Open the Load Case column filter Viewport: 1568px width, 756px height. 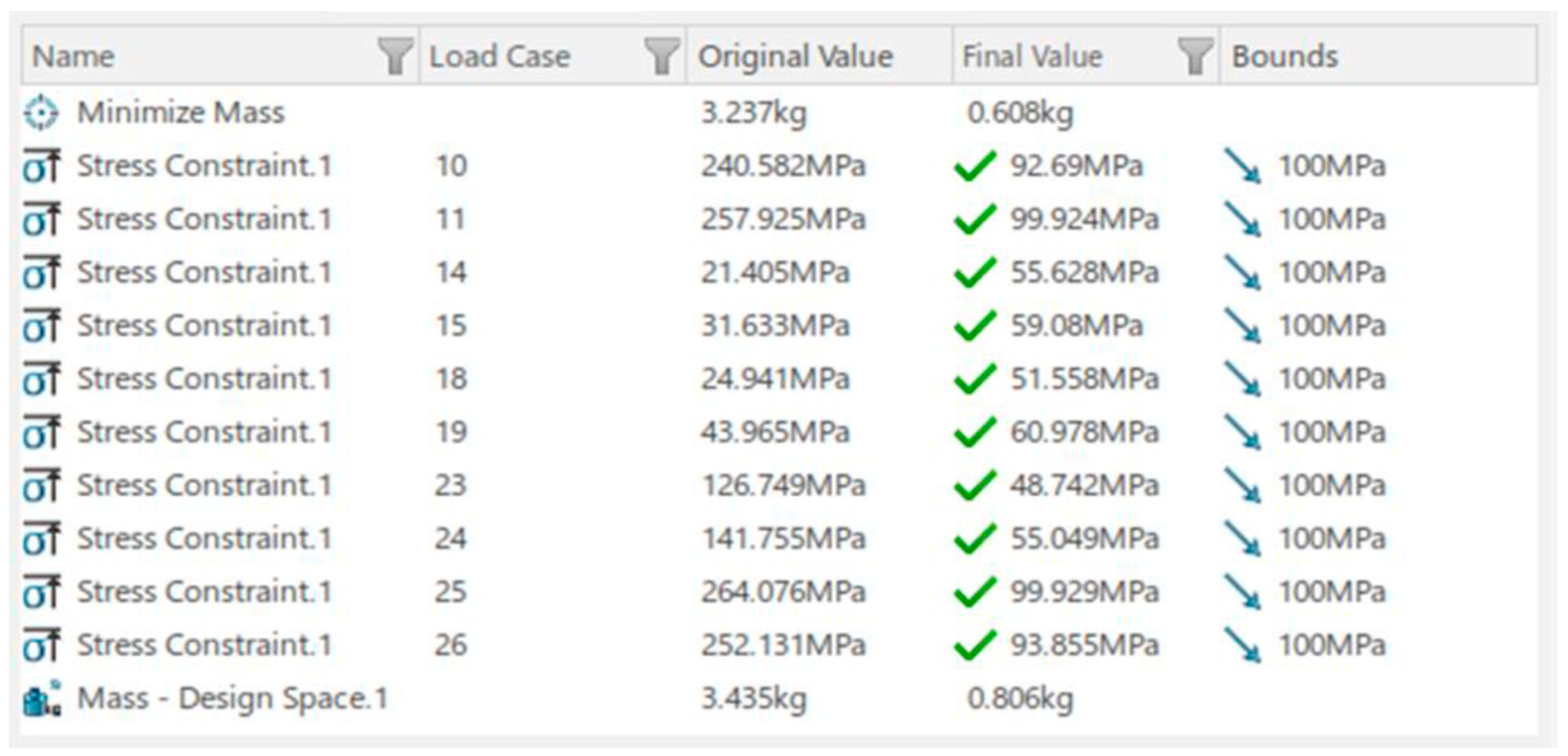(662, 56)
